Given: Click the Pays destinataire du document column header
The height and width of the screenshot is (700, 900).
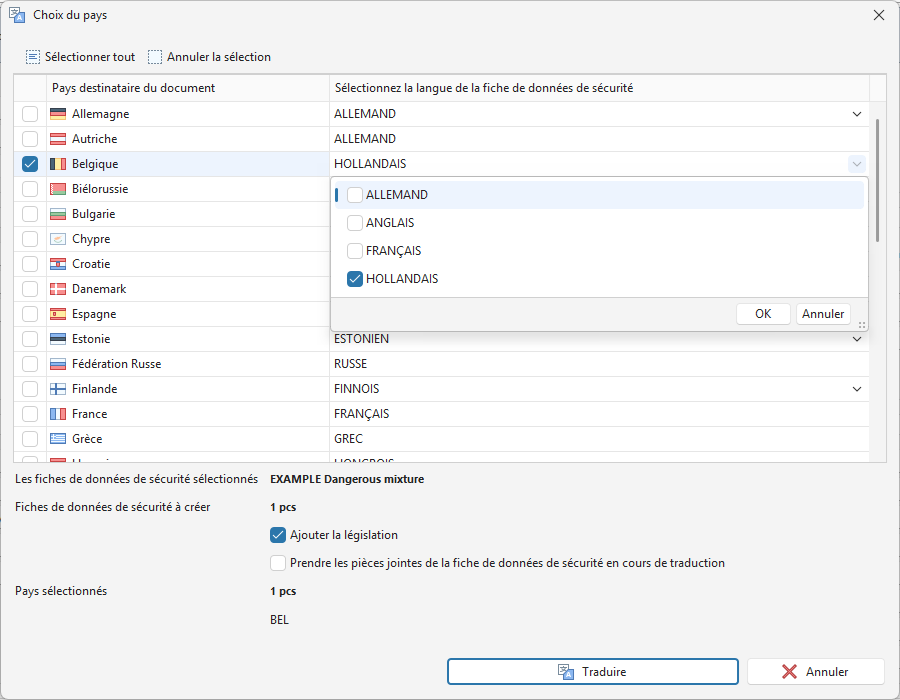Looking at the screenshot, I should pyautogui.click(x=188, y=88).
